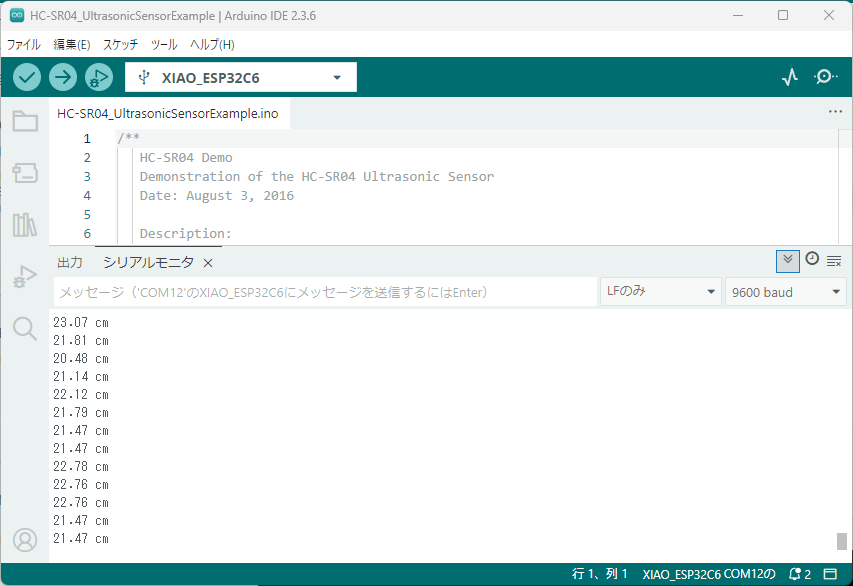Screen dimensions: 853x586
Task: Click the Verify sketch checkmark button
Action: (x=27, y=77)
